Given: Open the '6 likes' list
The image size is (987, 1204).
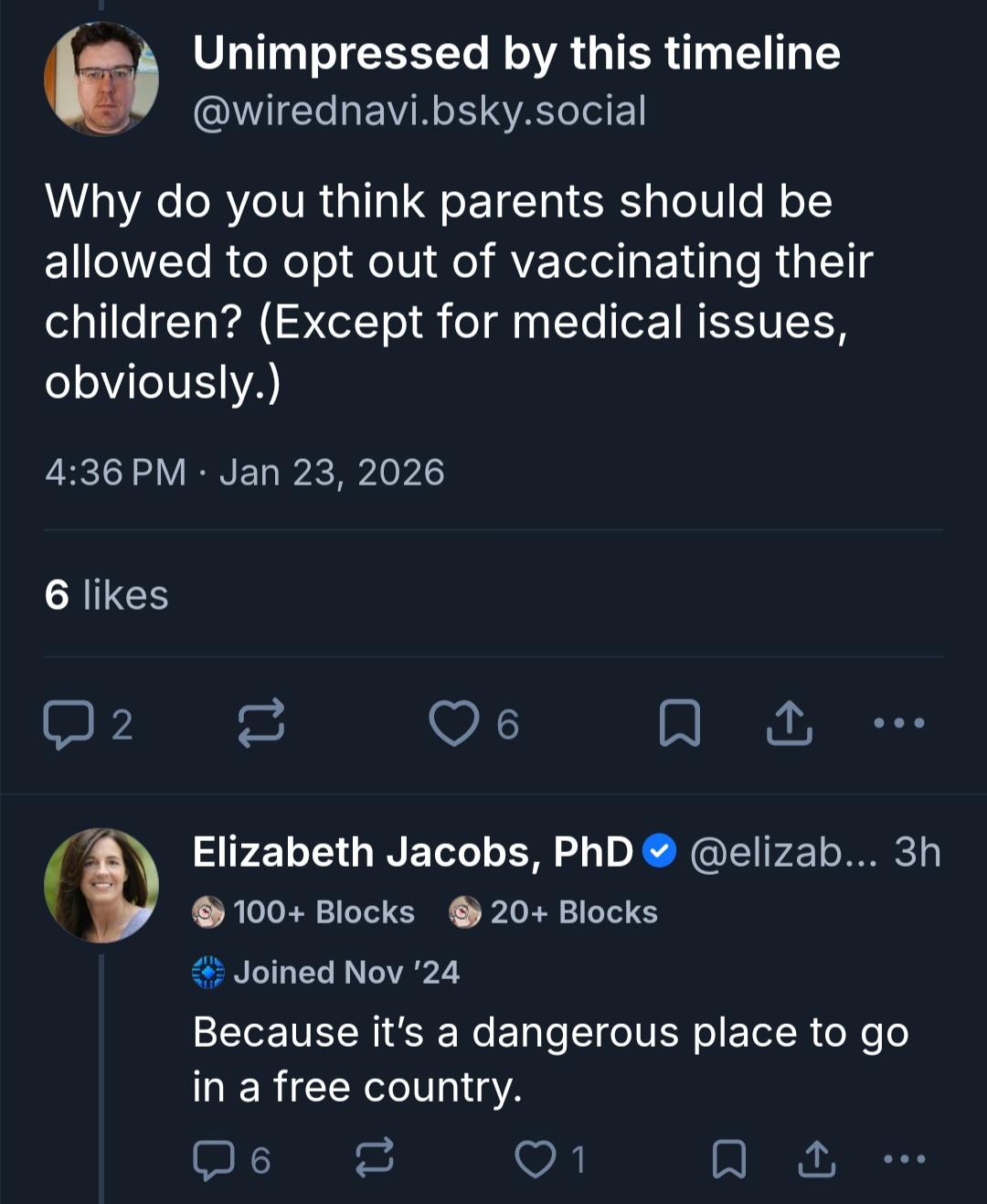Looking at the screenshot, I should tap(107, 595).
